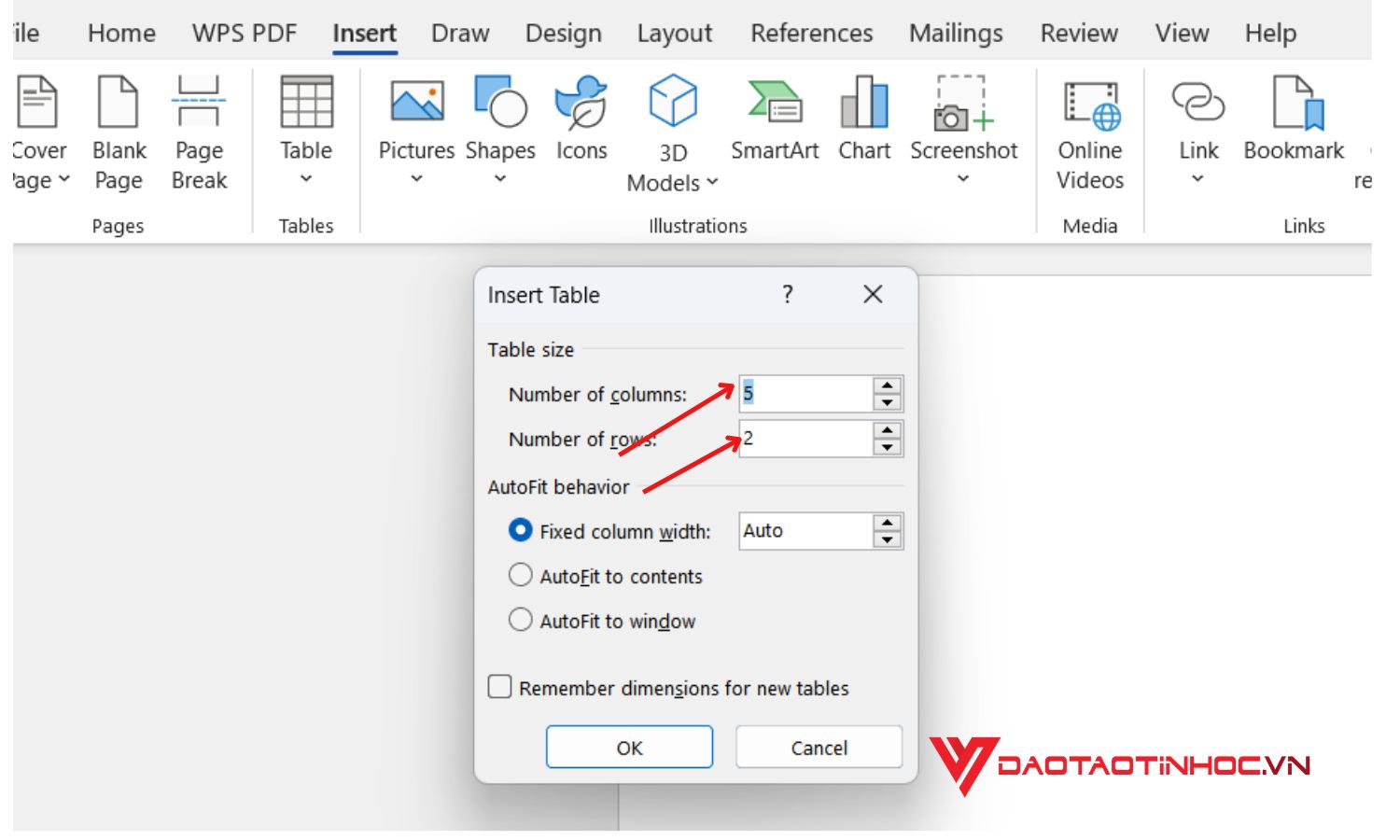Increase the number of columns
This screenshot has width=1400, height=840.
pos(888,385)
